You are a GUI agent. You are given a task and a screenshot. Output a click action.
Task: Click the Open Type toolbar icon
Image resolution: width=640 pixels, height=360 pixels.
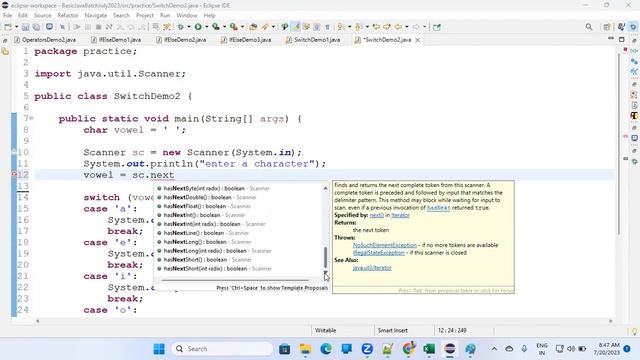(x=253, y=27)
